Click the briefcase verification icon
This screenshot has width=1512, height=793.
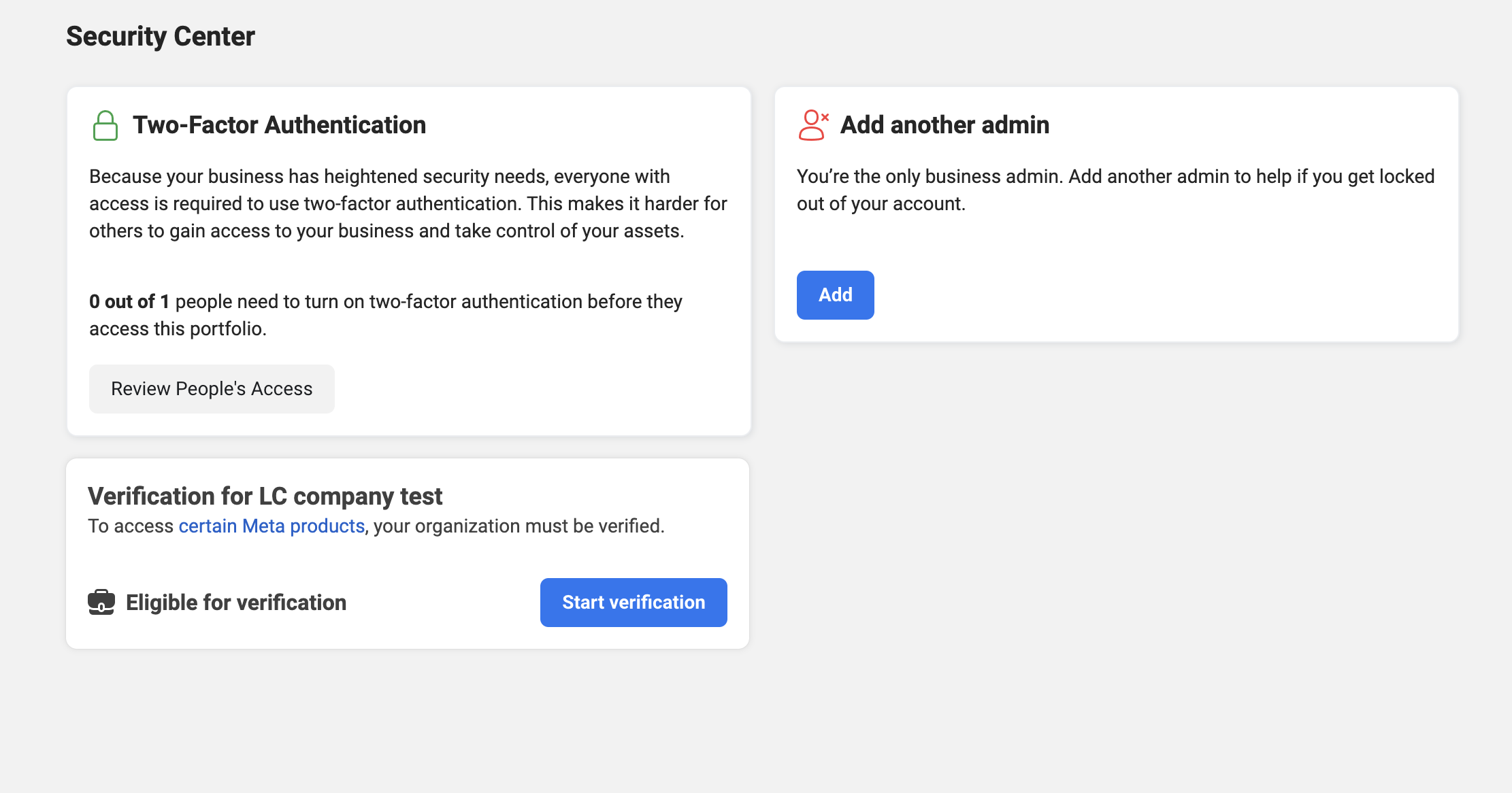[101, 602]
